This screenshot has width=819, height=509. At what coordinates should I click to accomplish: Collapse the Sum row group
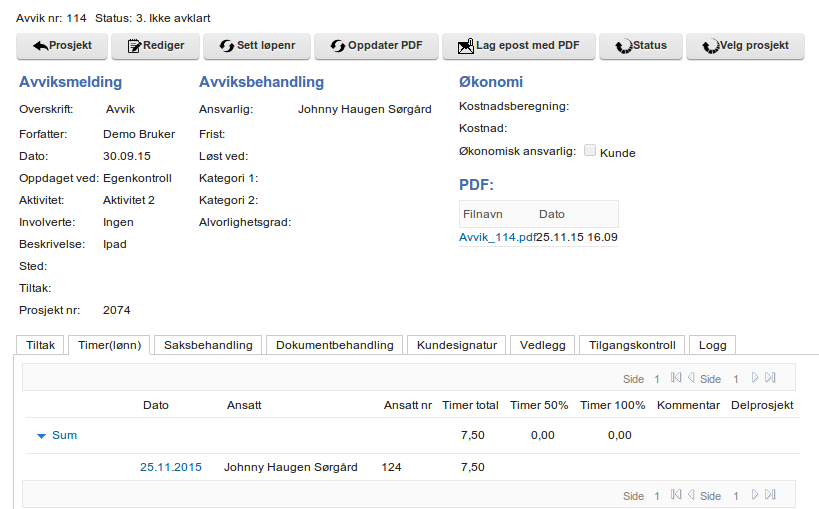pos(42,436)
